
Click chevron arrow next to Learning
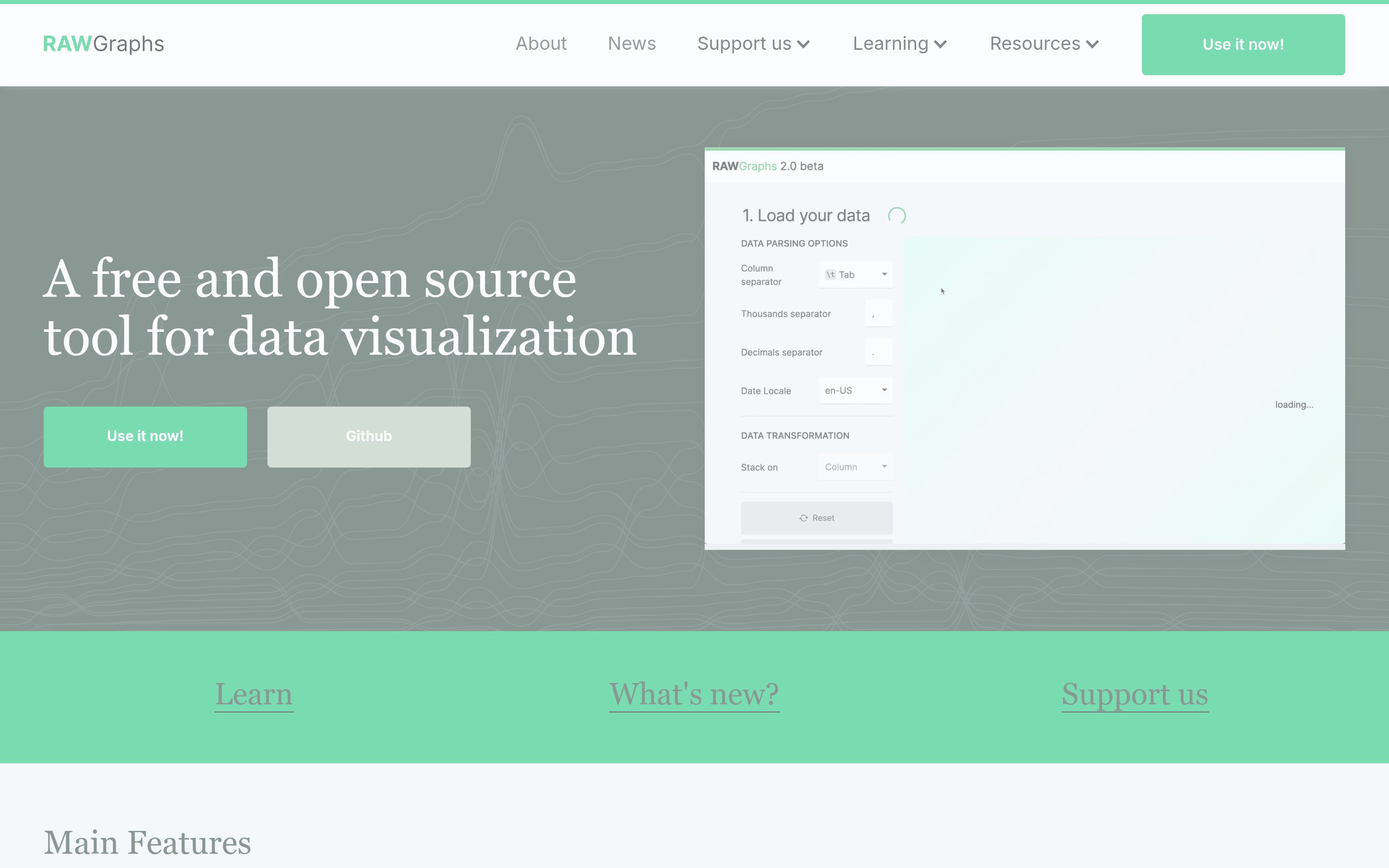(941, 44)
